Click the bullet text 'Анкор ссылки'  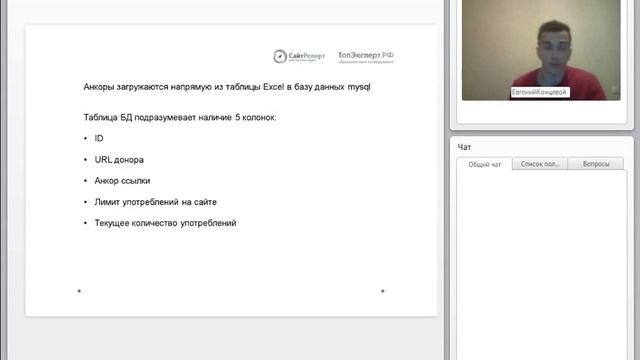click(122, 181)
